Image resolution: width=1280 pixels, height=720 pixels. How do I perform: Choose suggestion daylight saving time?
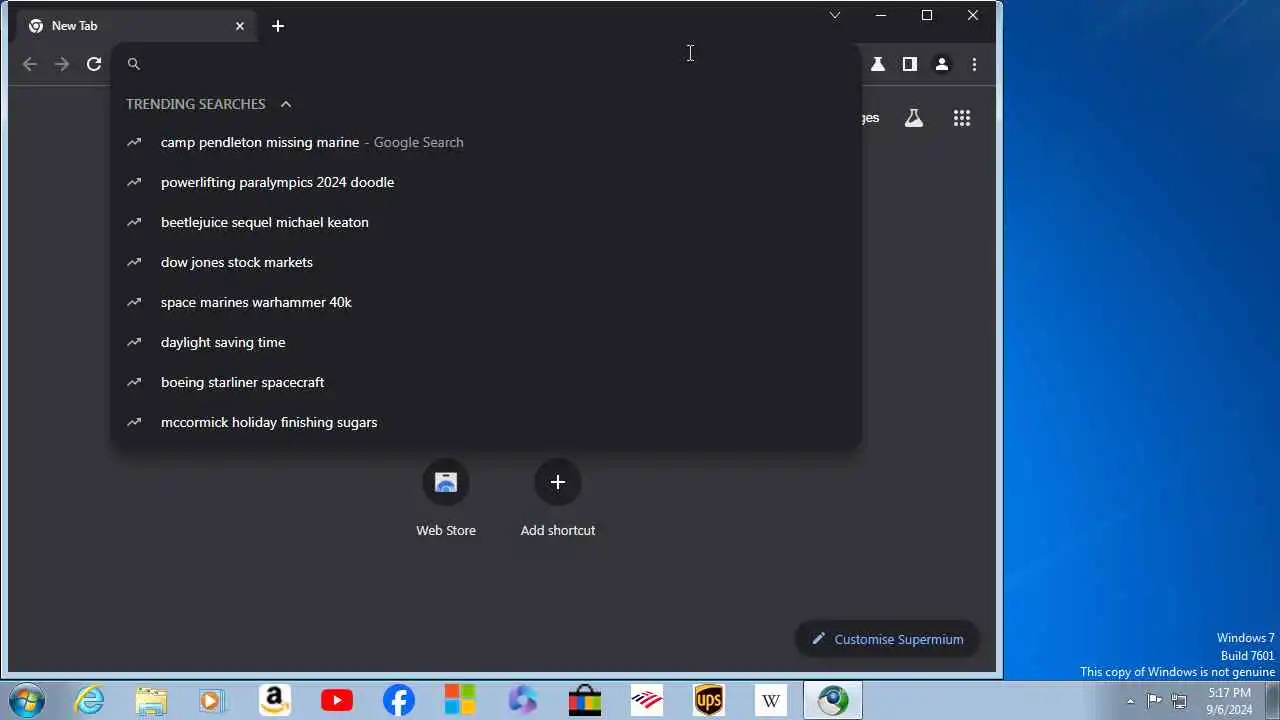pyautogui.click(x=486, y=342)
